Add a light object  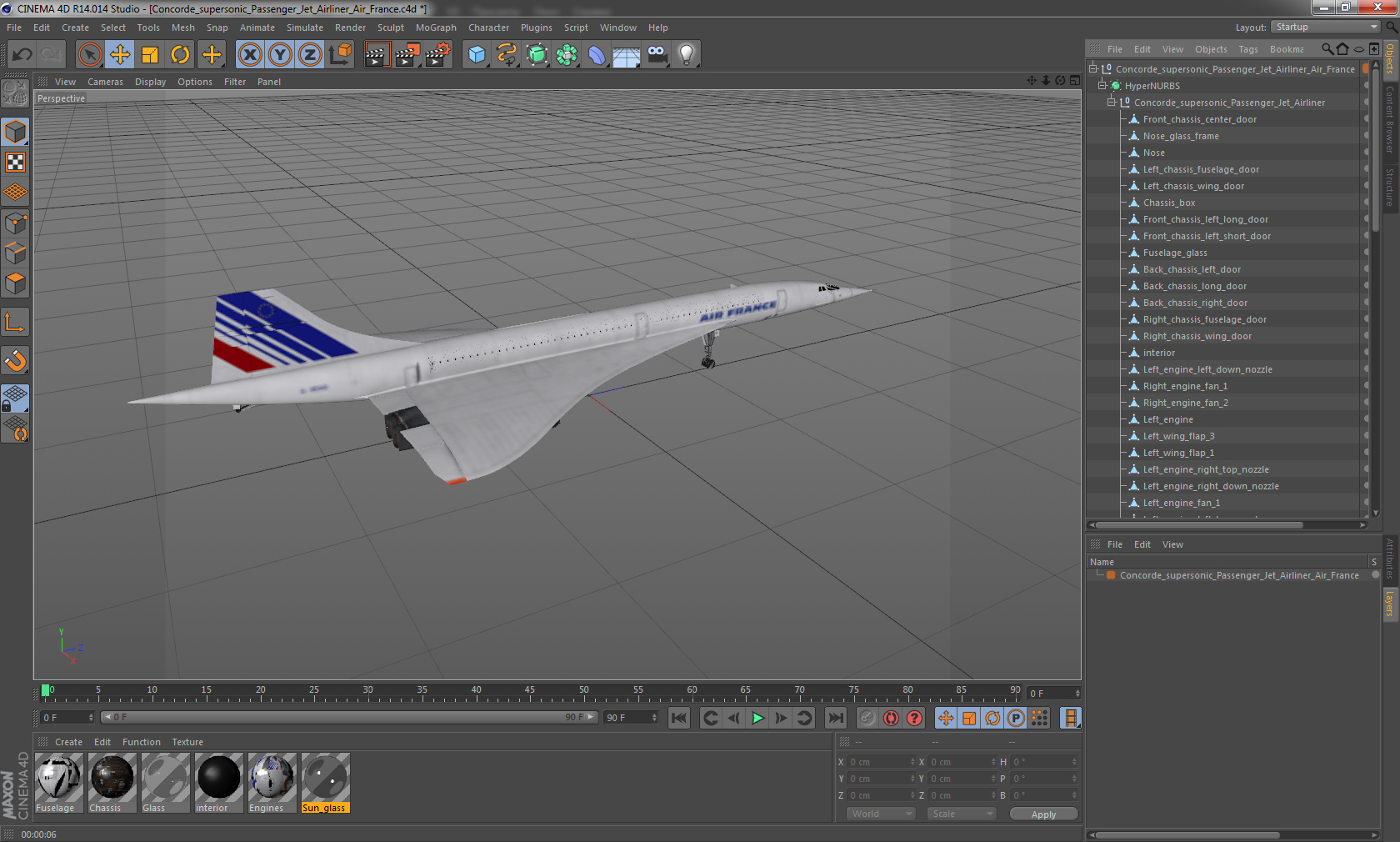687,55
